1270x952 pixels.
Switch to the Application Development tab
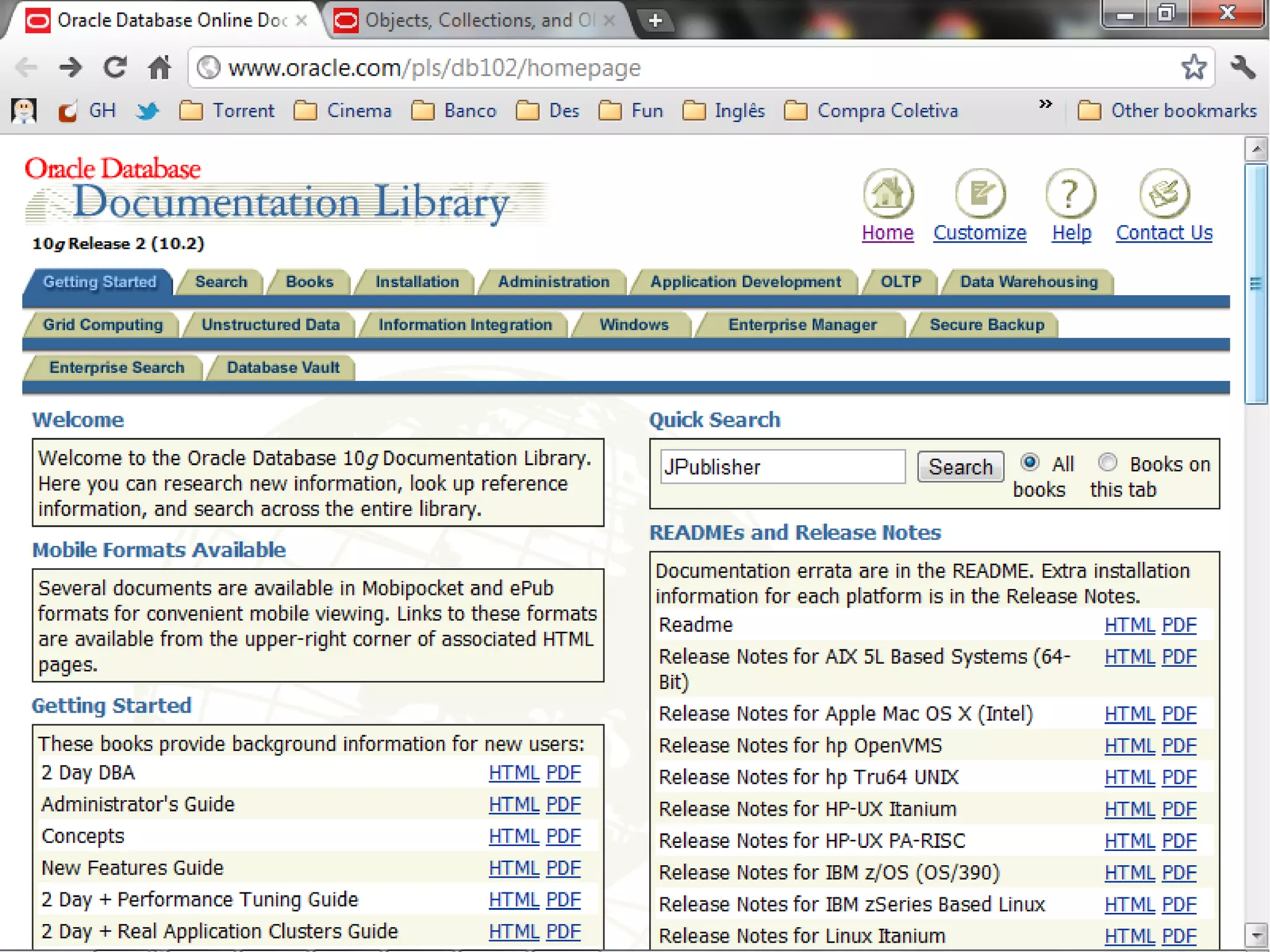click(745, 282)
